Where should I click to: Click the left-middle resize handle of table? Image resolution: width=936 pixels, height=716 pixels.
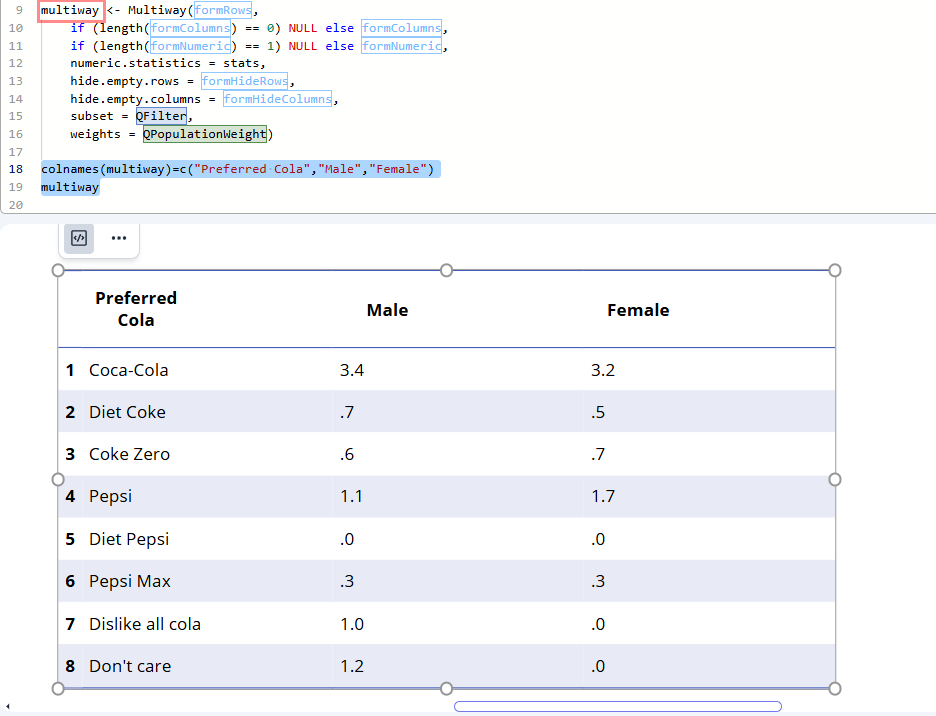[x=58, y=480]
